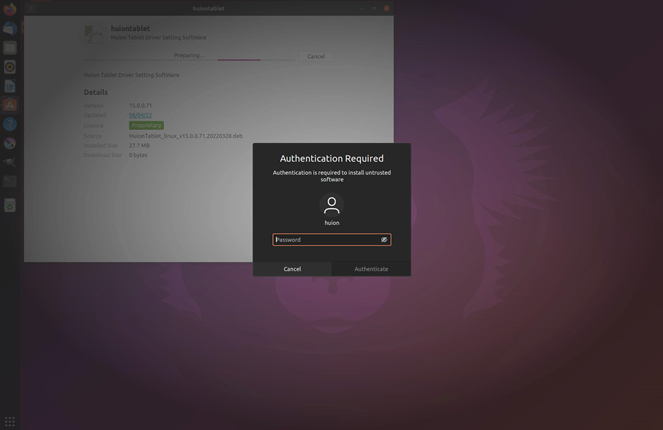The image size is (663, 430).
Task: Open Firefox from the dock
Action: pyautogui.click(x=10, y=9)
